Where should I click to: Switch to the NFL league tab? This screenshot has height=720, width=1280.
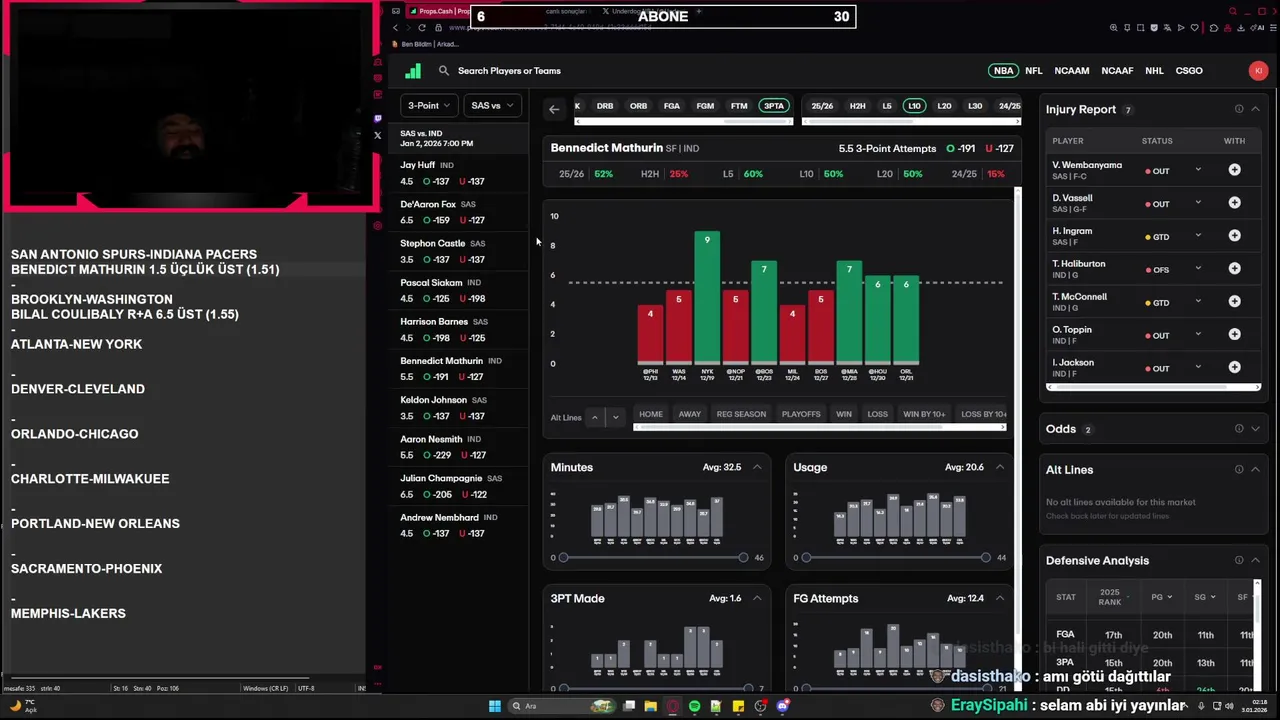(x=1034, y=71)
